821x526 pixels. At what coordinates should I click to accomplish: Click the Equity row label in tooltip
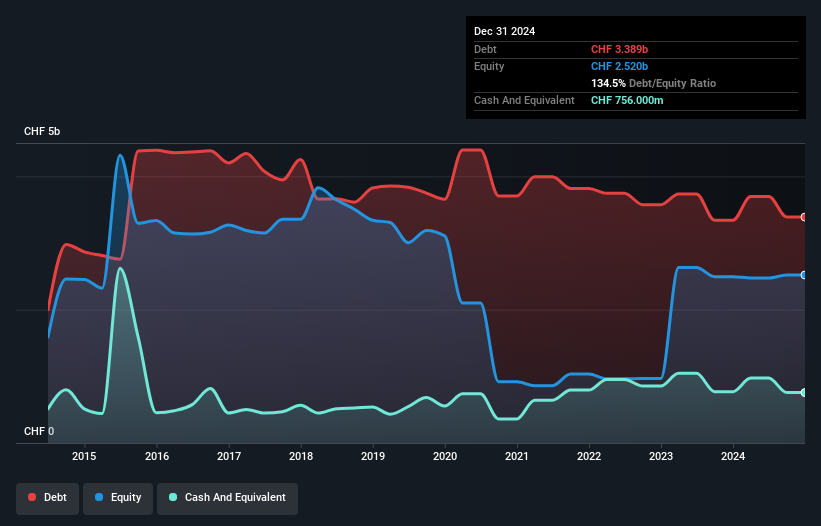(x=489, y=66)
